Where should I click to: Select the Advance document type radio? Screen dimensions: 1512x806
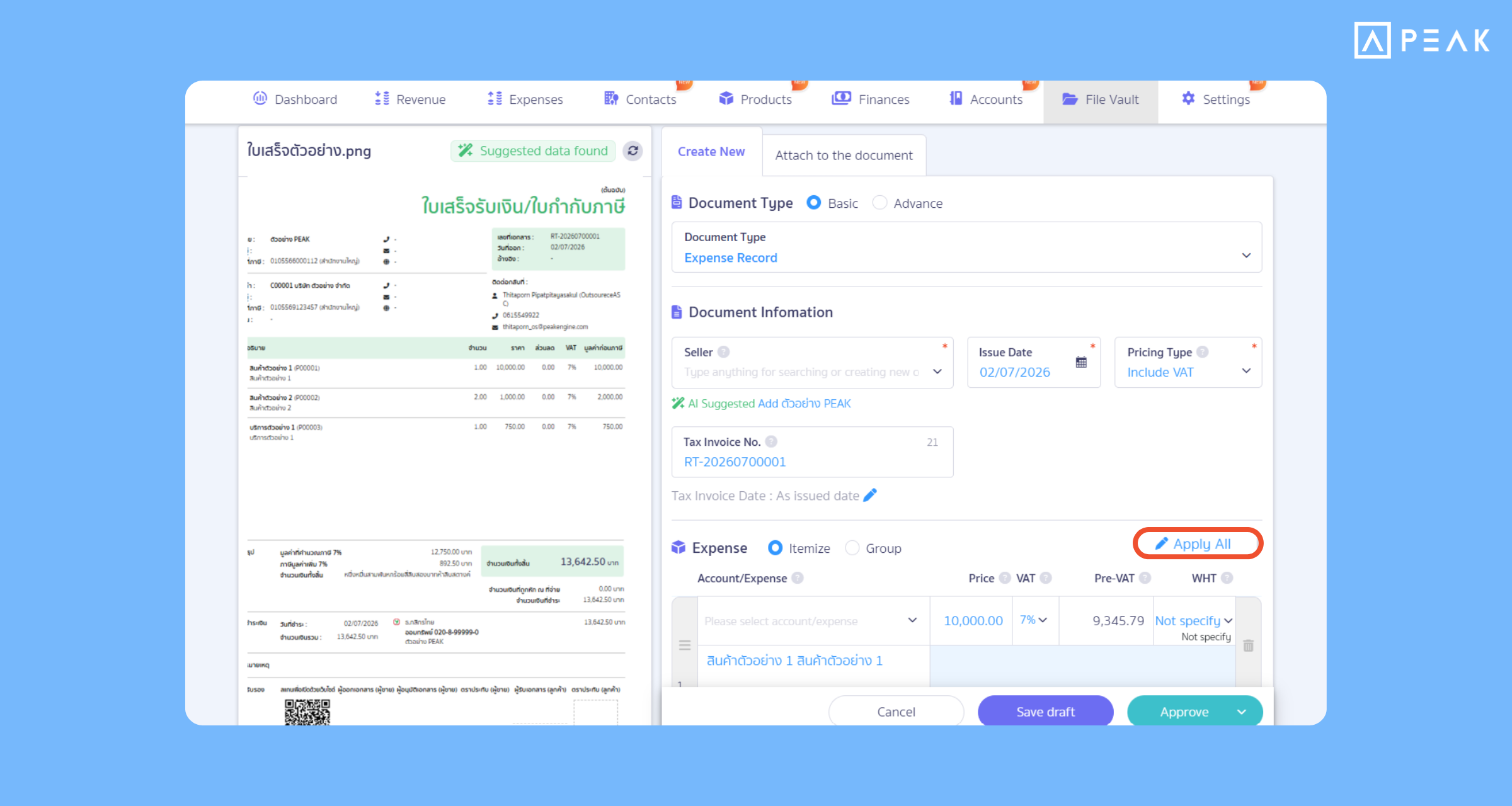[x=879, y=203]
